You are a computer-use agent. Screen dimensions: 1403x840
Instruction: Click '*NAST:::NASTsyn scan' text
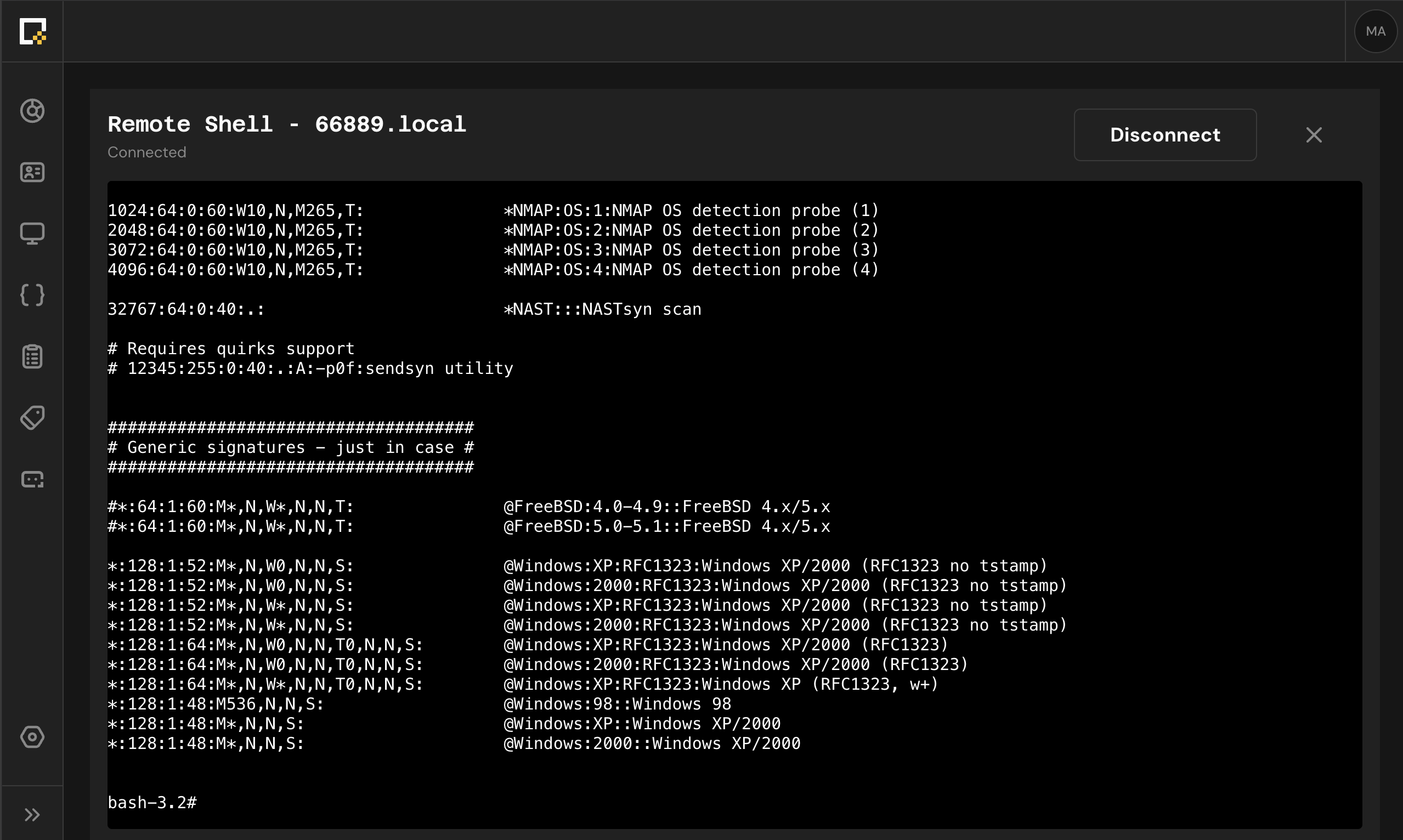click(x=602, y=310)
